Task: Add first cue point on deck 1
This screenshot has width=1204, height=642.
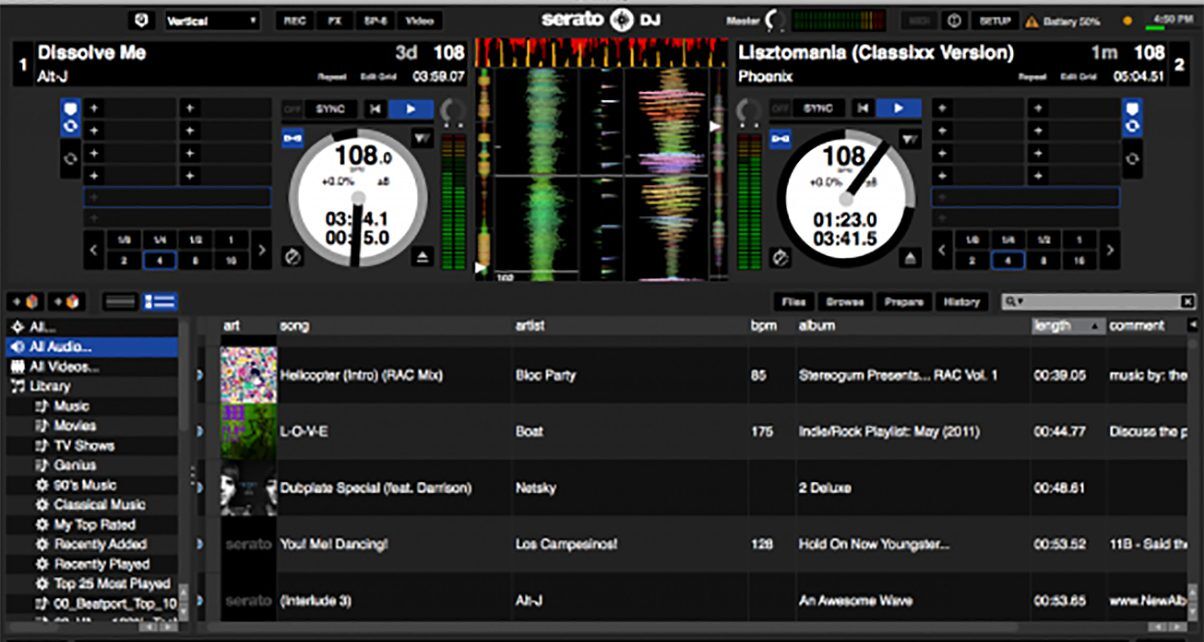Action: (94, 108)
